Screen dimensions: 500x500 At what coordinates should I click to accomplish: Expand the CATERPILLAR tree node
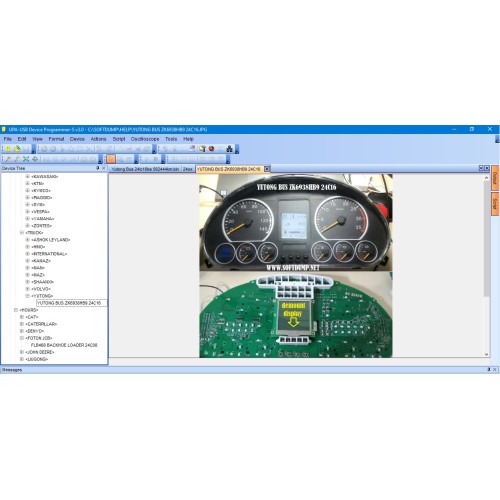point(22,324)
